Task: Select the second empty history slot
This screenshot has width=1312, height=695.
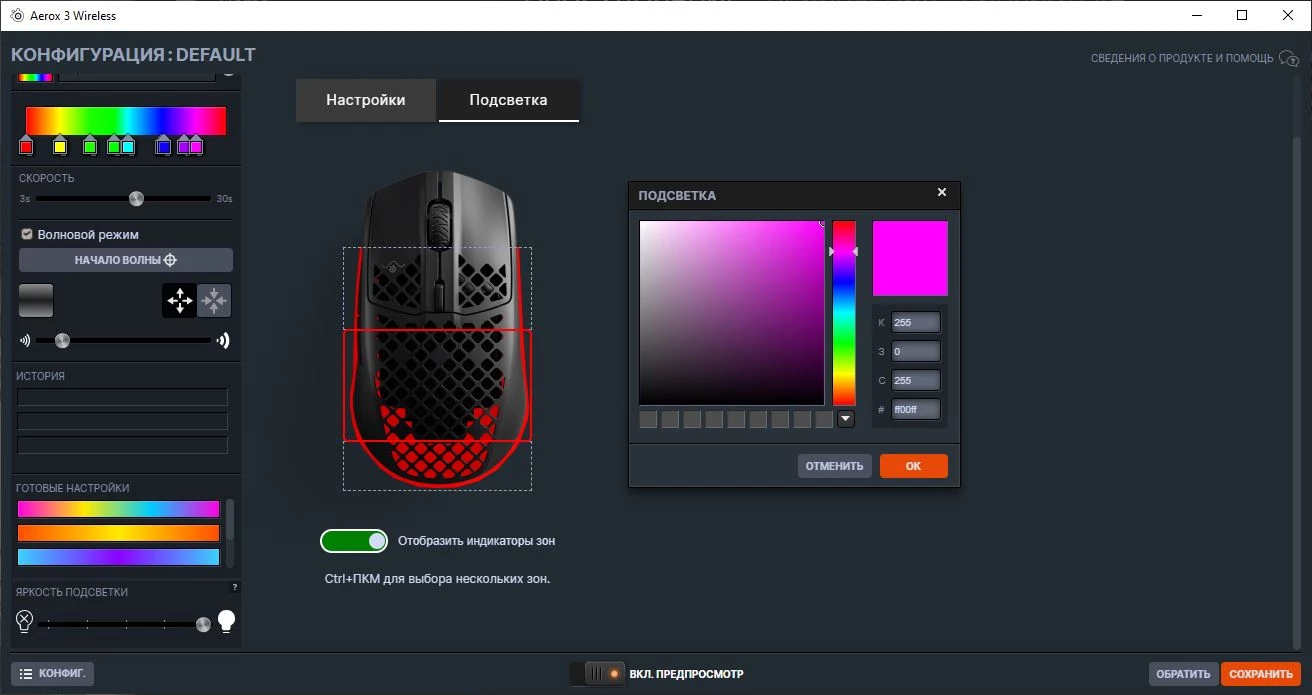Action: click(122, 421)
